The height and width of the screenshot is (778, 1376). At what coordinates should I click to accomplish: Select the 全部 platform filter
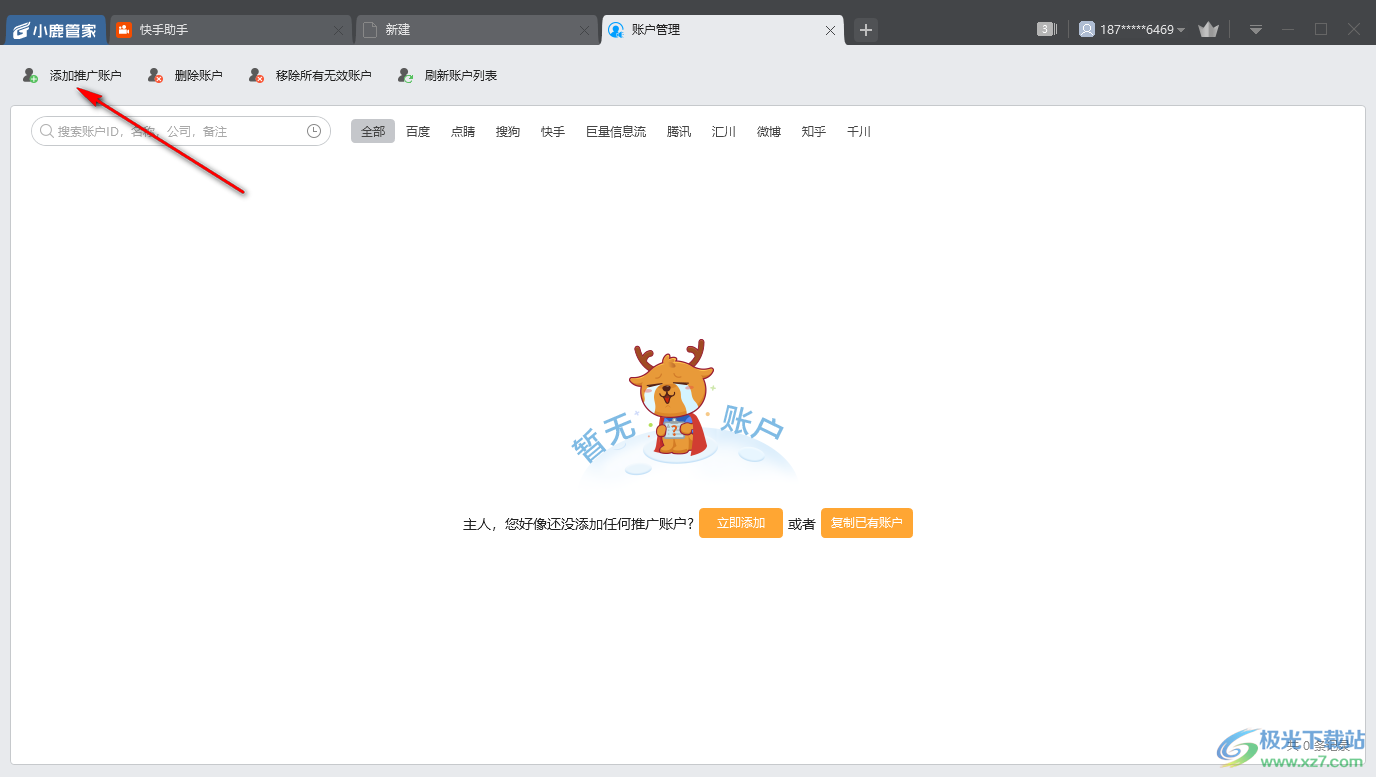pos(373,131)
